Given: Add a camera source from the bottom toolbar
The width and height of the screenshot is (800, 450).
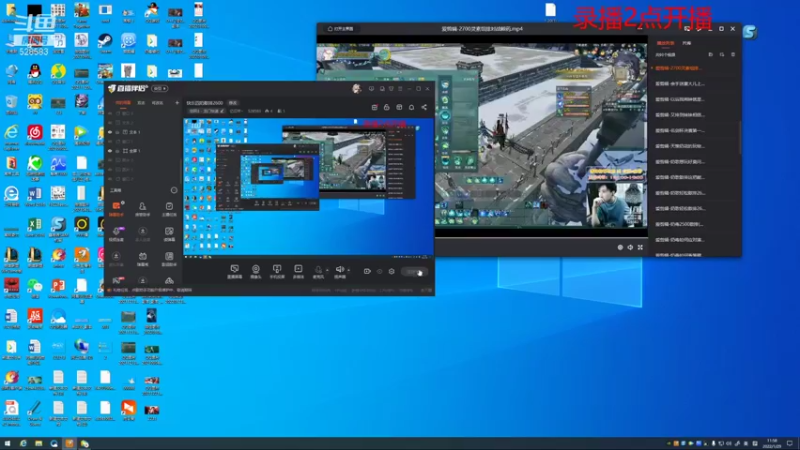Looking at the screenshot, I should [x=256, y=269].
